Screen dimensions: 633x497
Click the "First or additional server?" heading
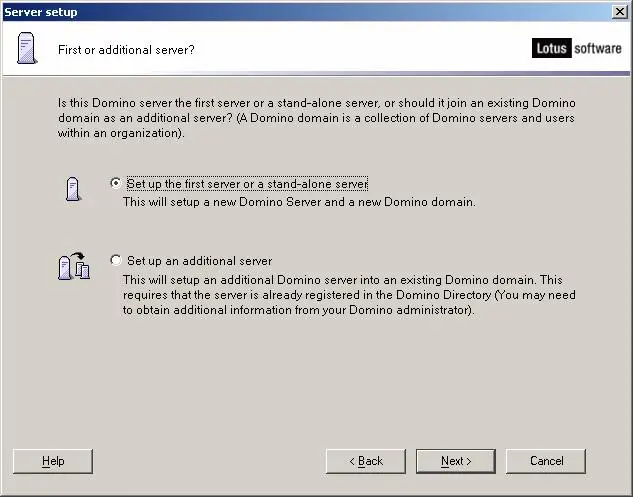(125, 49)
